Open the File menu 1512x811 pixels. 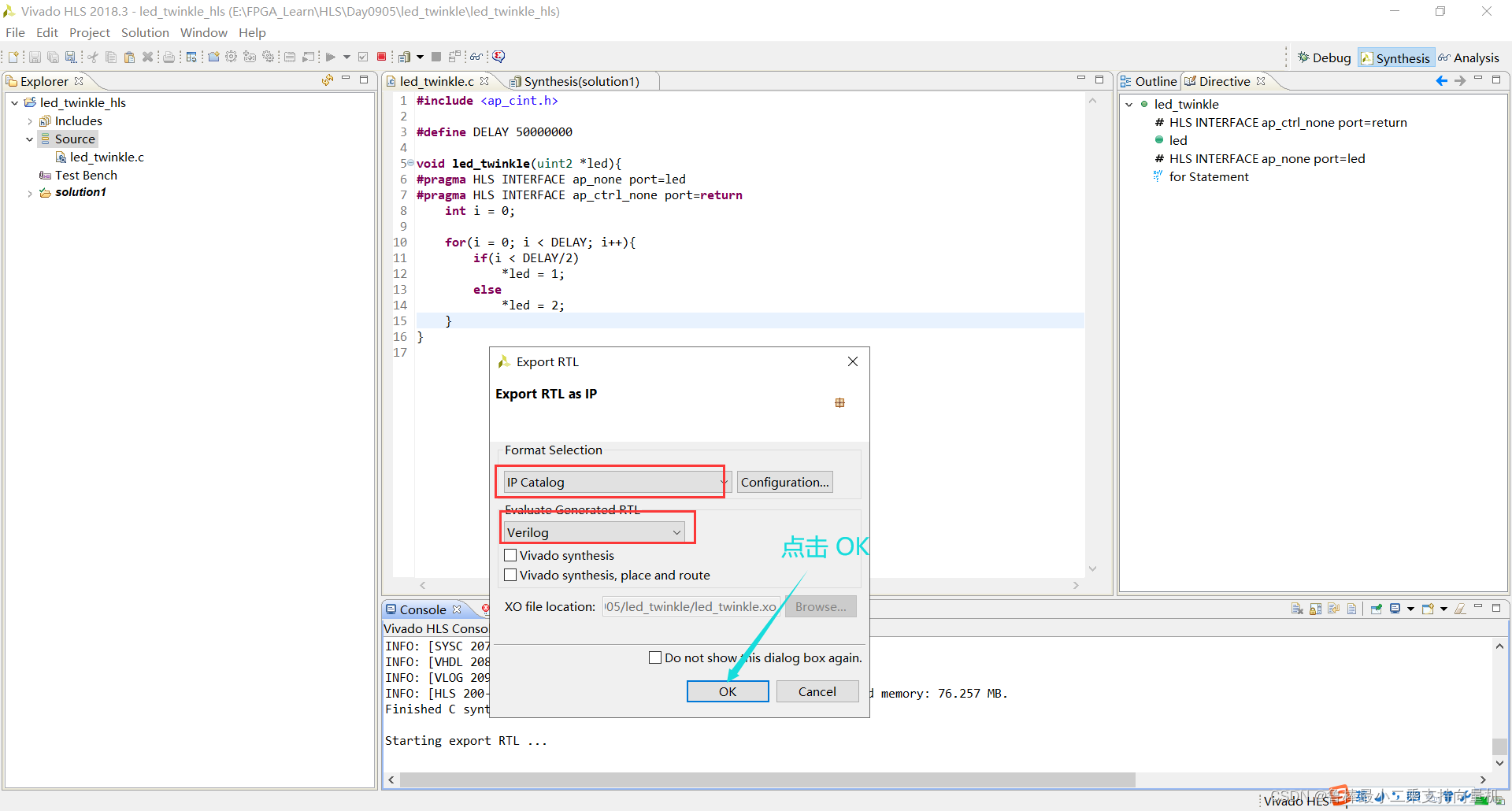pyautogui.click(x=15, y=32)
